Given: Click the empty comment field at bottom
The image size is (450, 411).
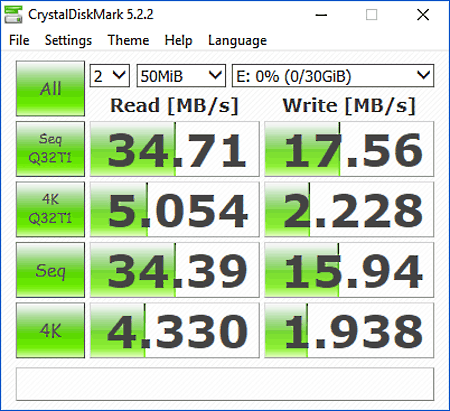Looking at the screenshot, I should point(225,384).
